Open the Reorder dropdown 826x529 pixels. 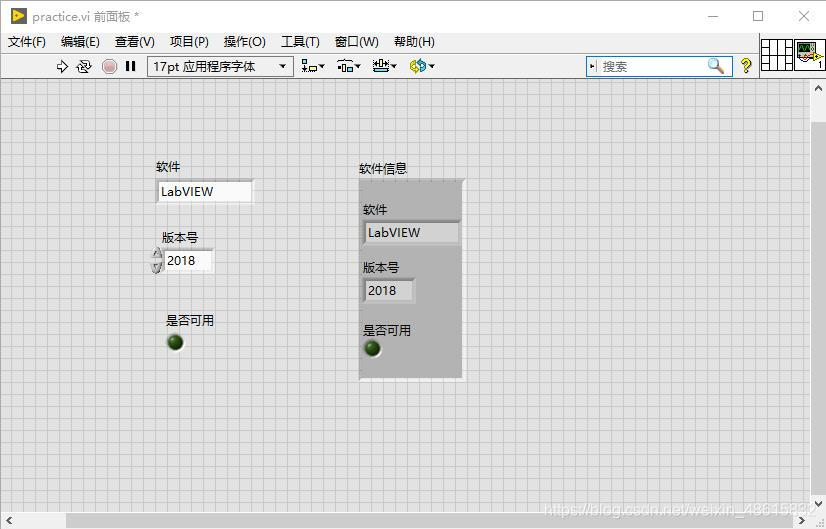tap(421, 66)
